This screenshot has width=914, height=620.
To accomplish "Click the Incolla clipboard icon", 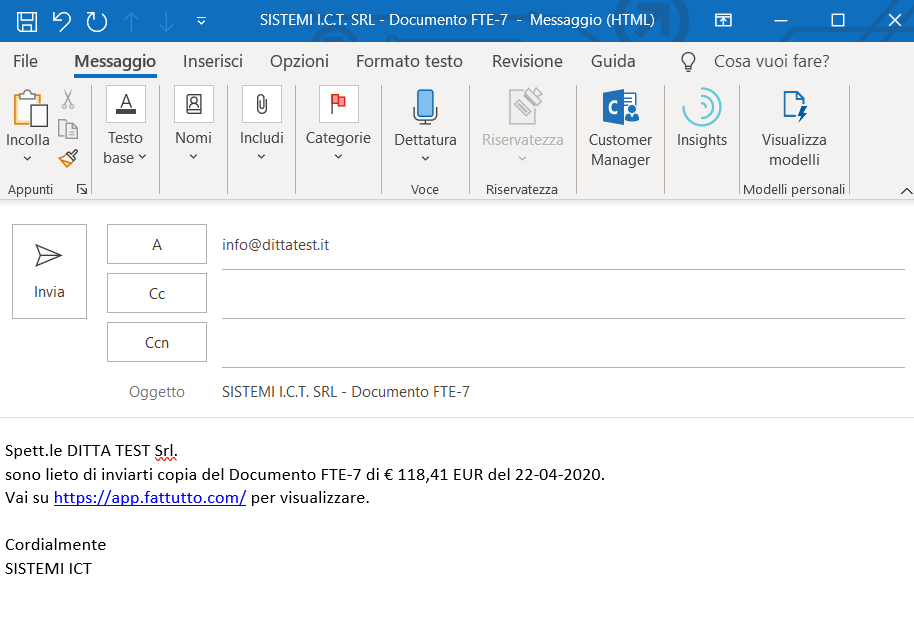I will tap(30, 108).
